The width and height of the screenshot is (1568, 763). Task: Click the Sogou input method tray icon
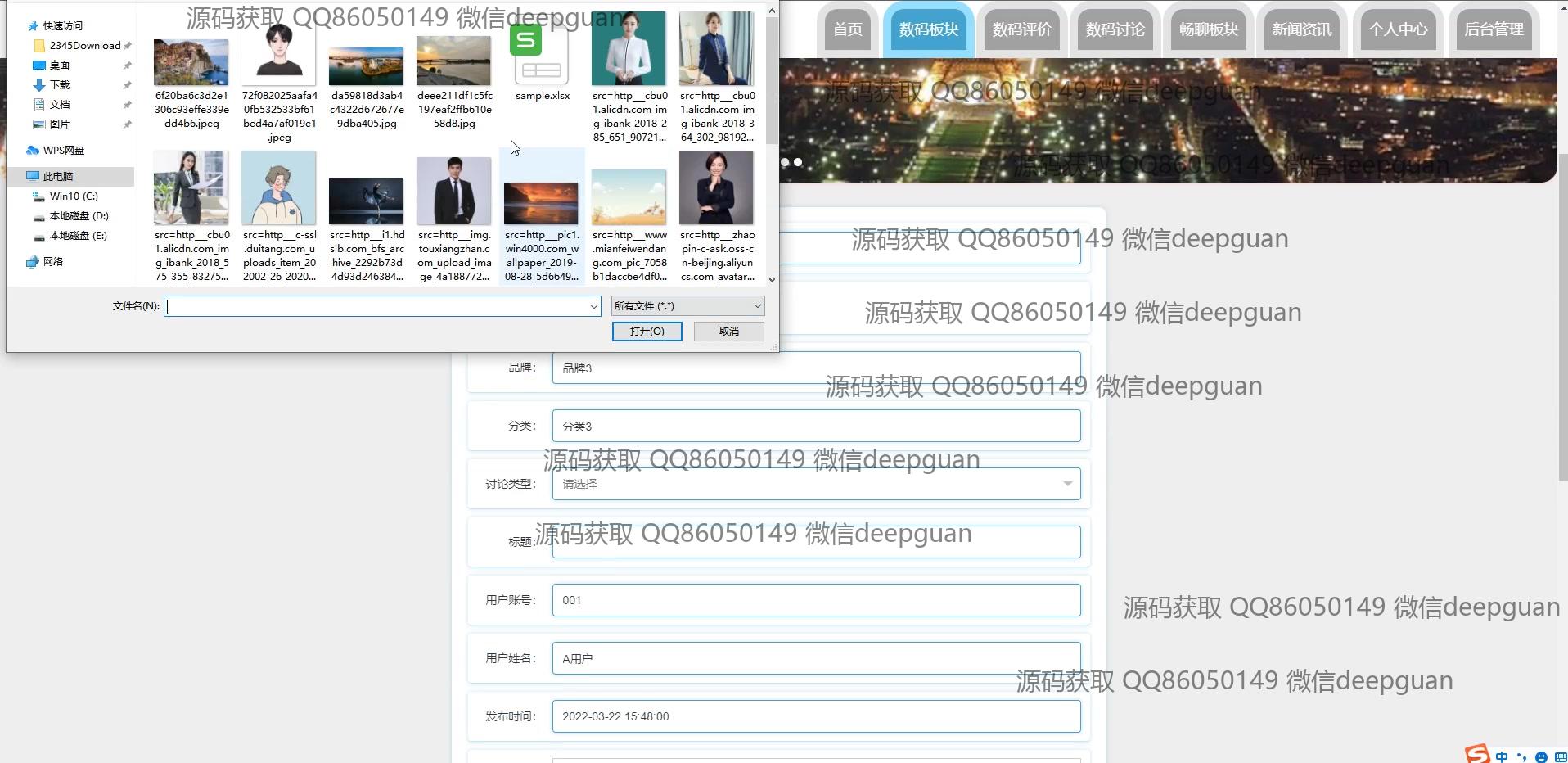click(1476, 754)
